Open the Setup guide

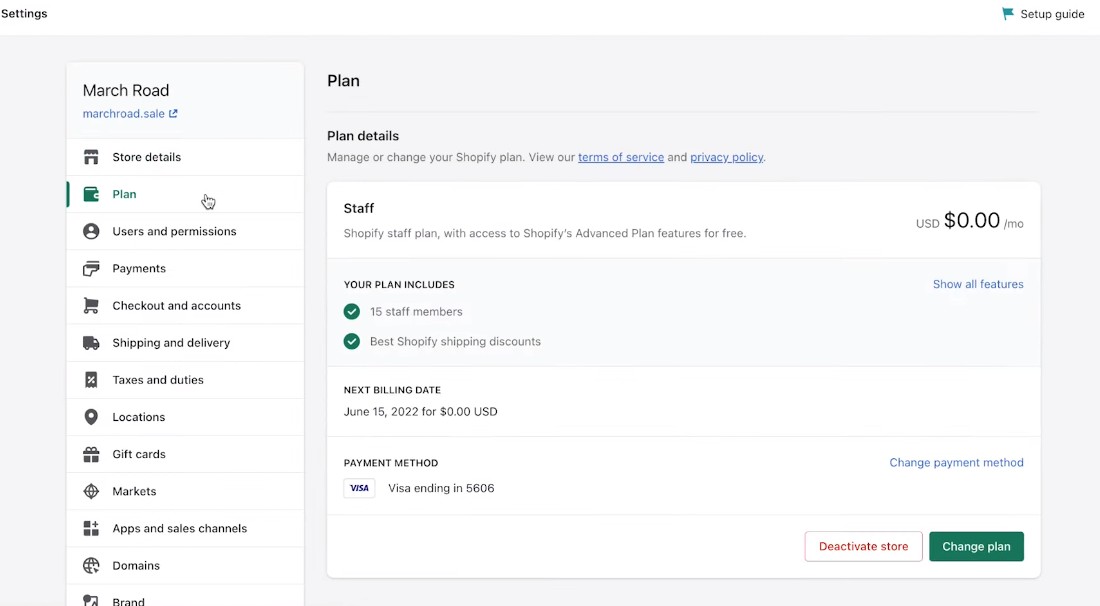coord(1043,14)
